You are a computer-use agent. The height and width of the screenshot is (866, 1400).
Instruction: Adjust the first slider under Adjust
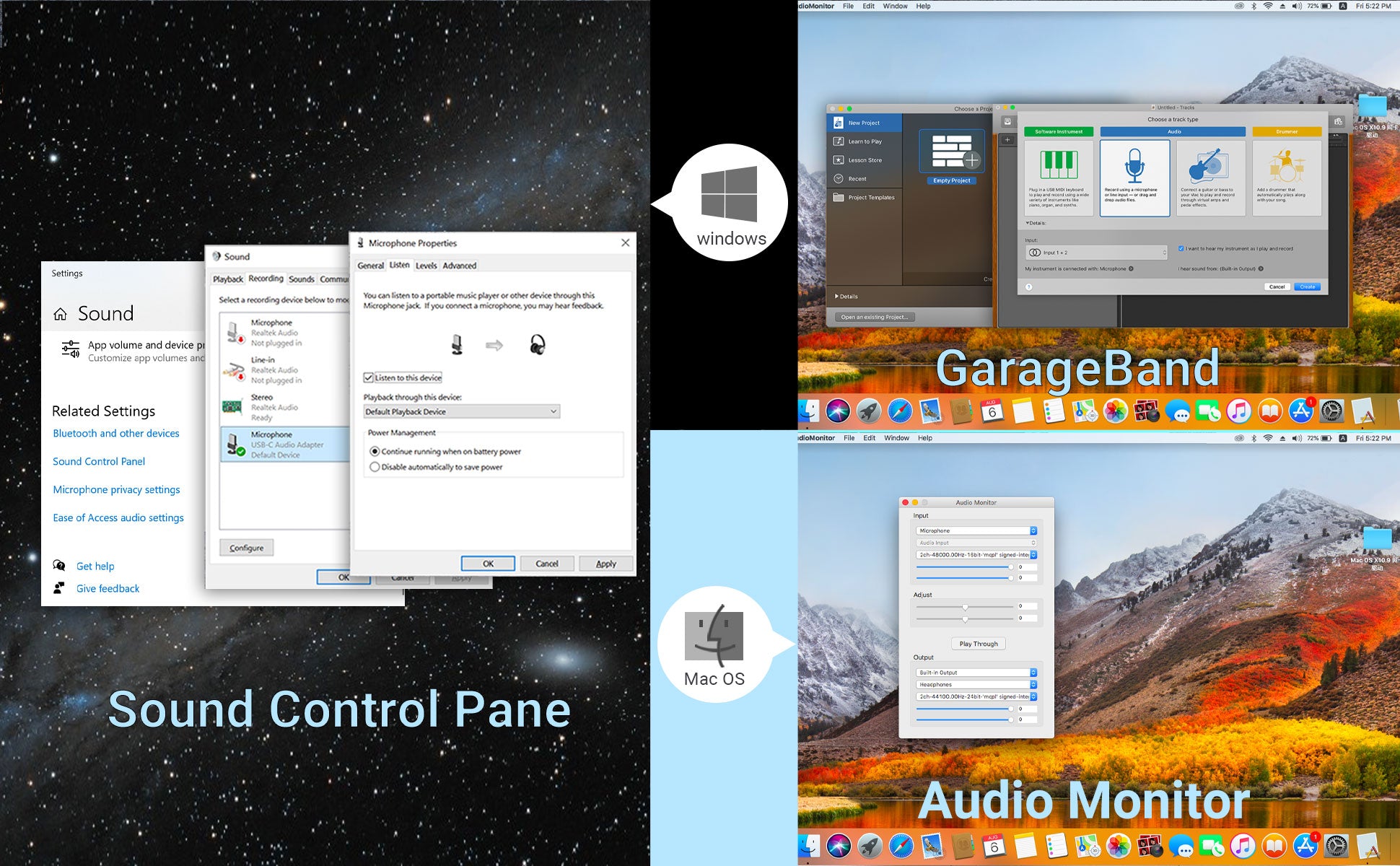point(965,607)
